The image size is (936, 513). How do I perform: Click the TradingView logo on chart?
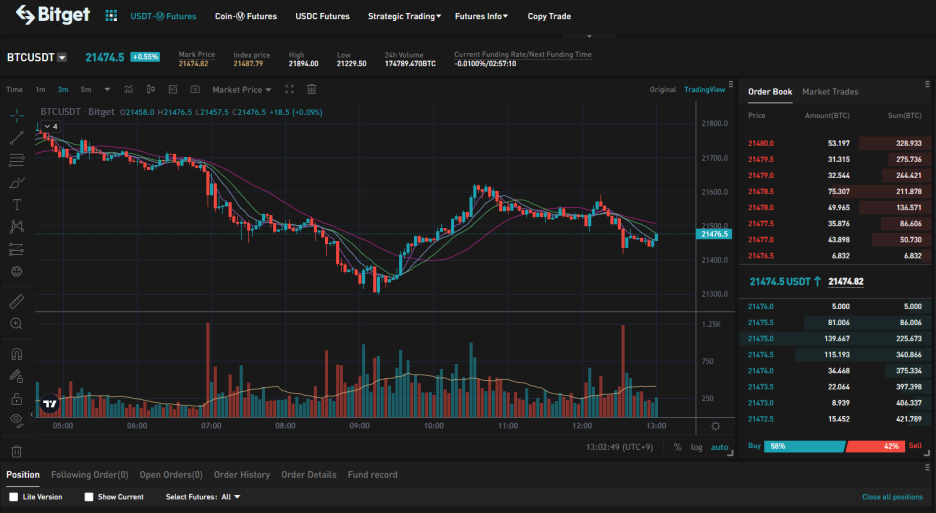(x=50, y=404)
